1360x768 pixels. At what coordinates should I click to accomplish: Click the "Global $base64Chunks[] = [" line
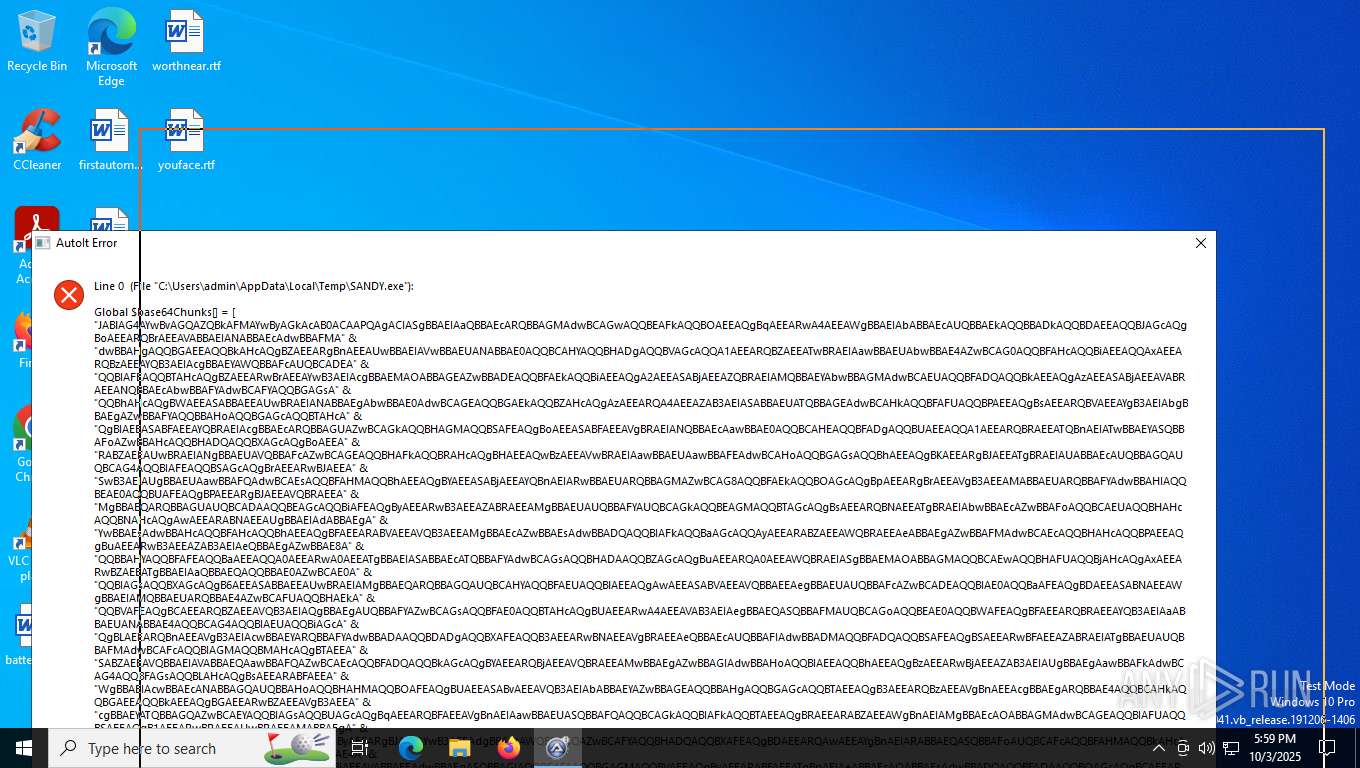[x=165, y=312]
